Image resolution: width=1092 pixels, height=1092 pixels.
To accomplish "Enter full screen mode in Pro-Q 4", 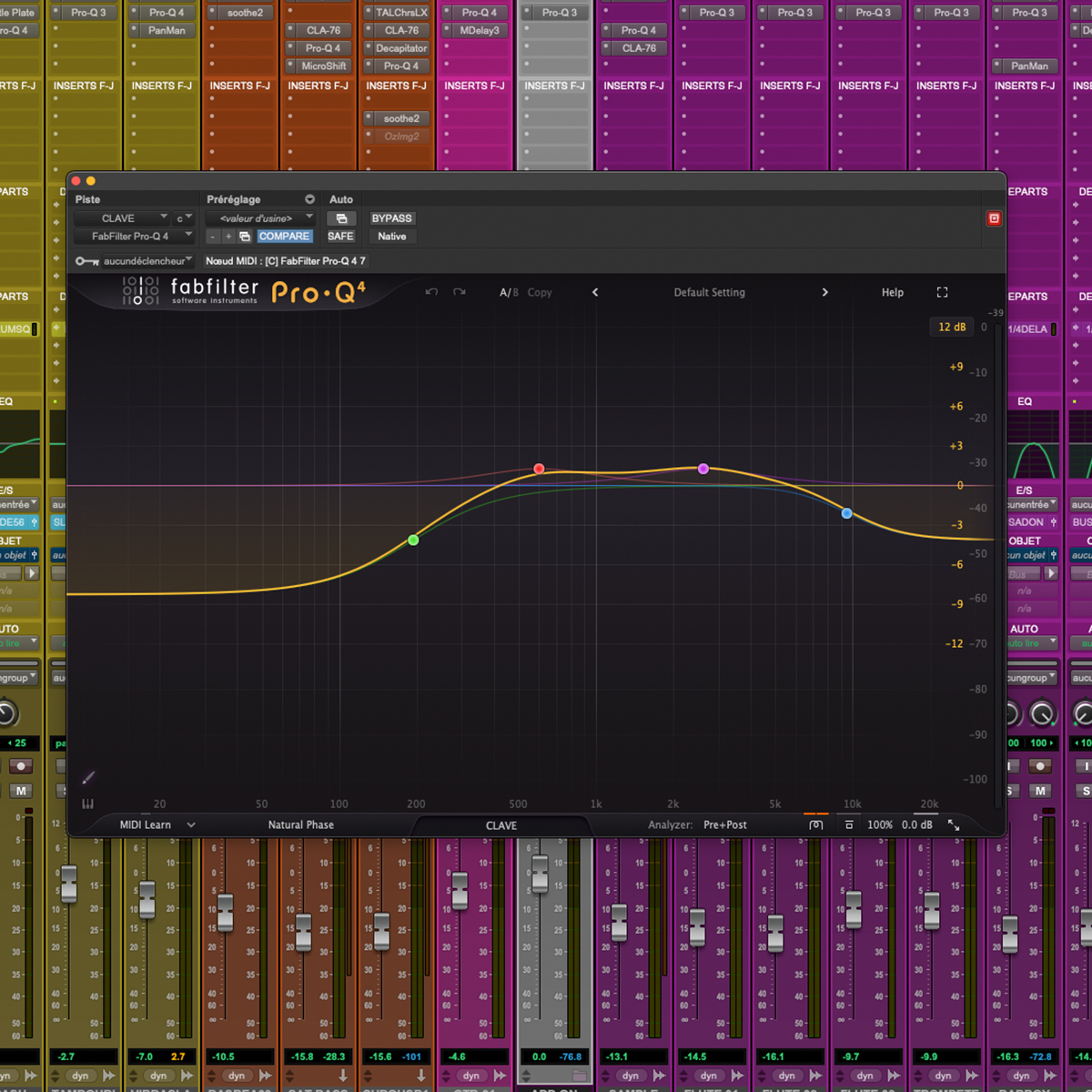I will (x=942, y=292).
